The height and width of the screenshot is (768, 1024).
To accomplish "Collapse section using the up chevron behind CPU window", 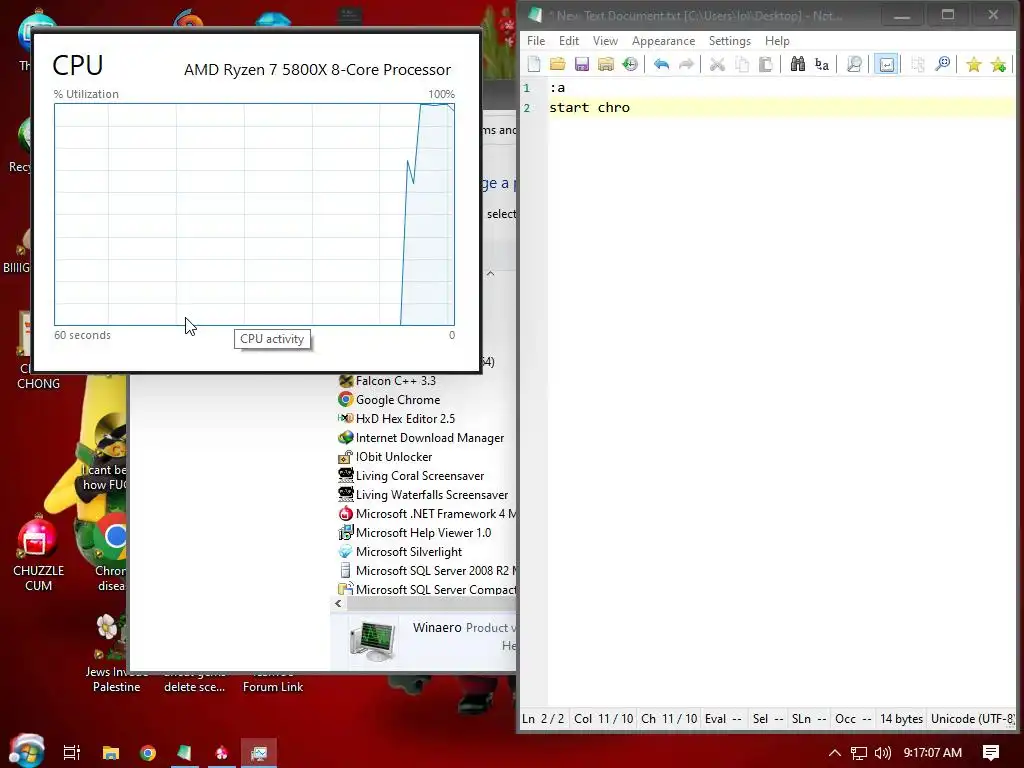I will coord(490,274).
